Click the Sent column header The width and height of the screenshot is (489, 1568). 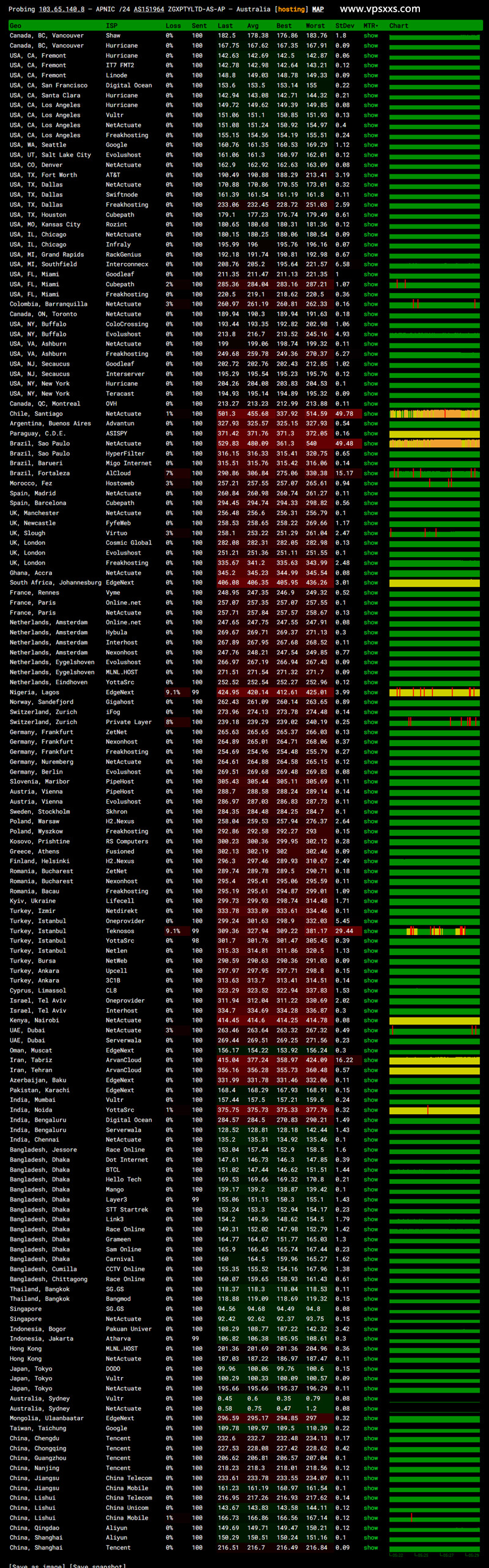[199, 26]
